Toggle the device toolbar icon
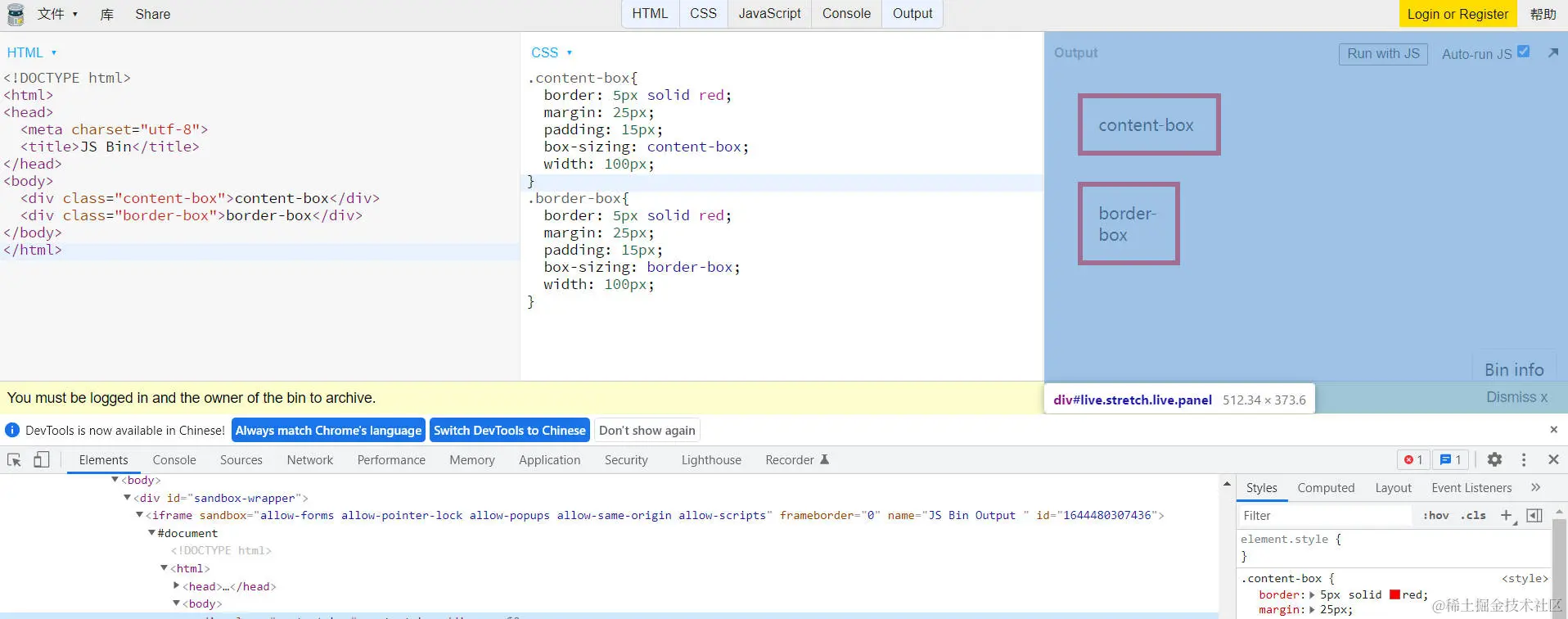Image resolution: width=1568 pixels, height=619 pixels. (42, 459)
